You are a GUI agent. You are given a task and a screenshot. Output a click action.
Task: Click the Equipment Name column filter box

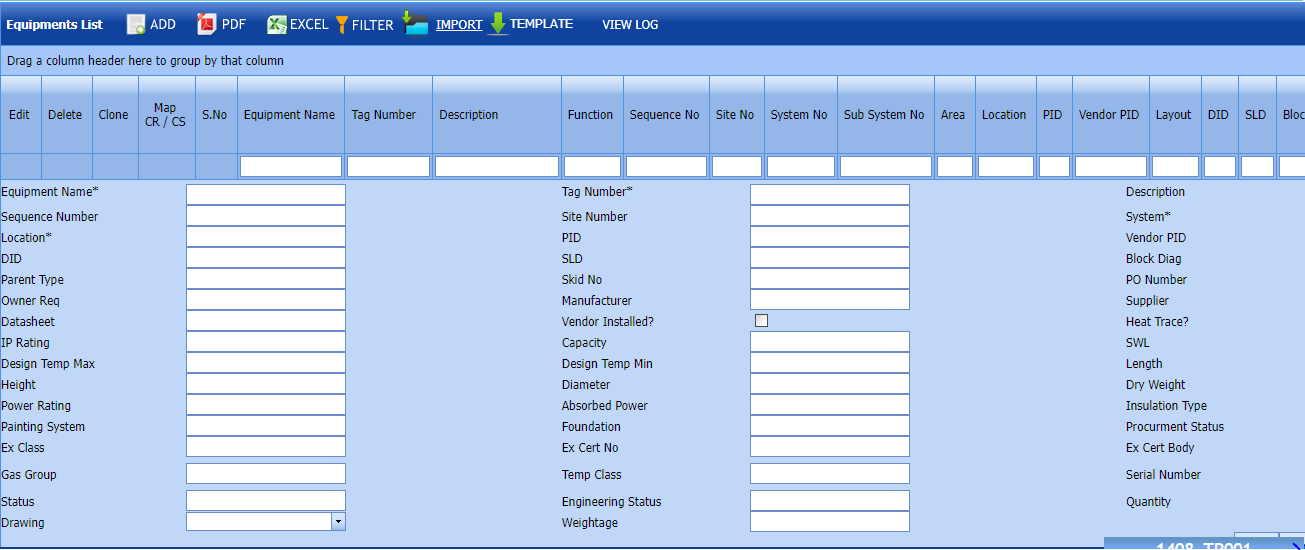[x=290, y=167]
